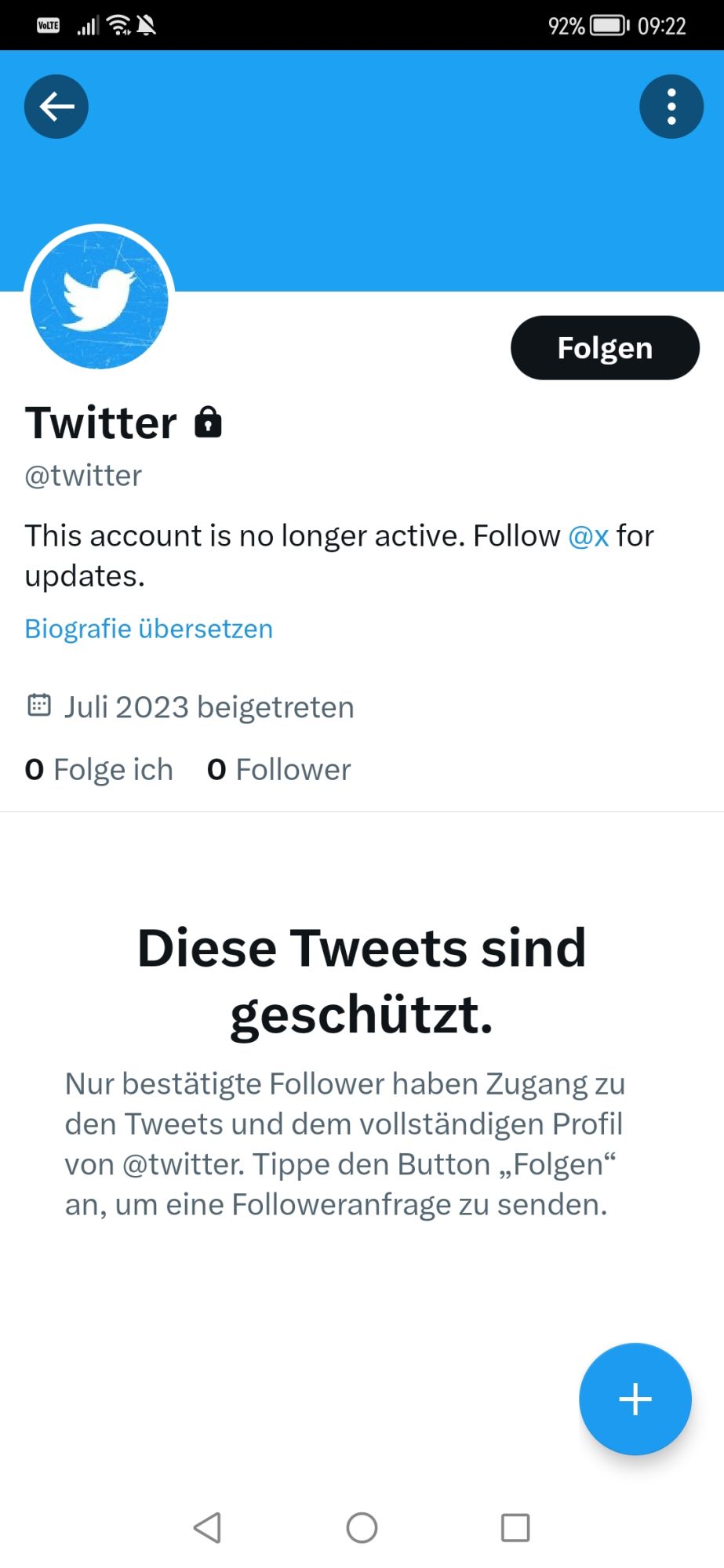Open the @x mention link
Image resolution: width=724 pixels, height=1568 pixels.
point(588,536)
